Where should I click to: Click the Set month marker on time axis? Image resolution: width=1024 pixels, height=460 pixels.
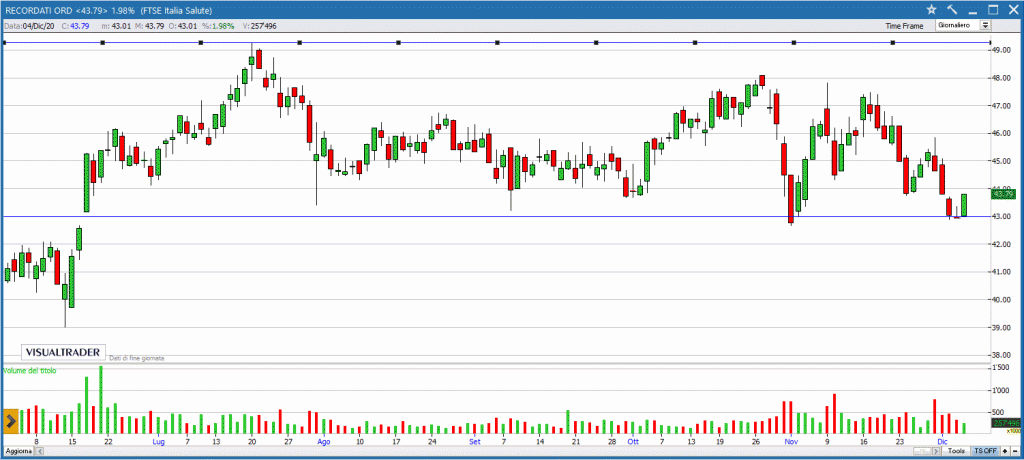click(475, 441)
